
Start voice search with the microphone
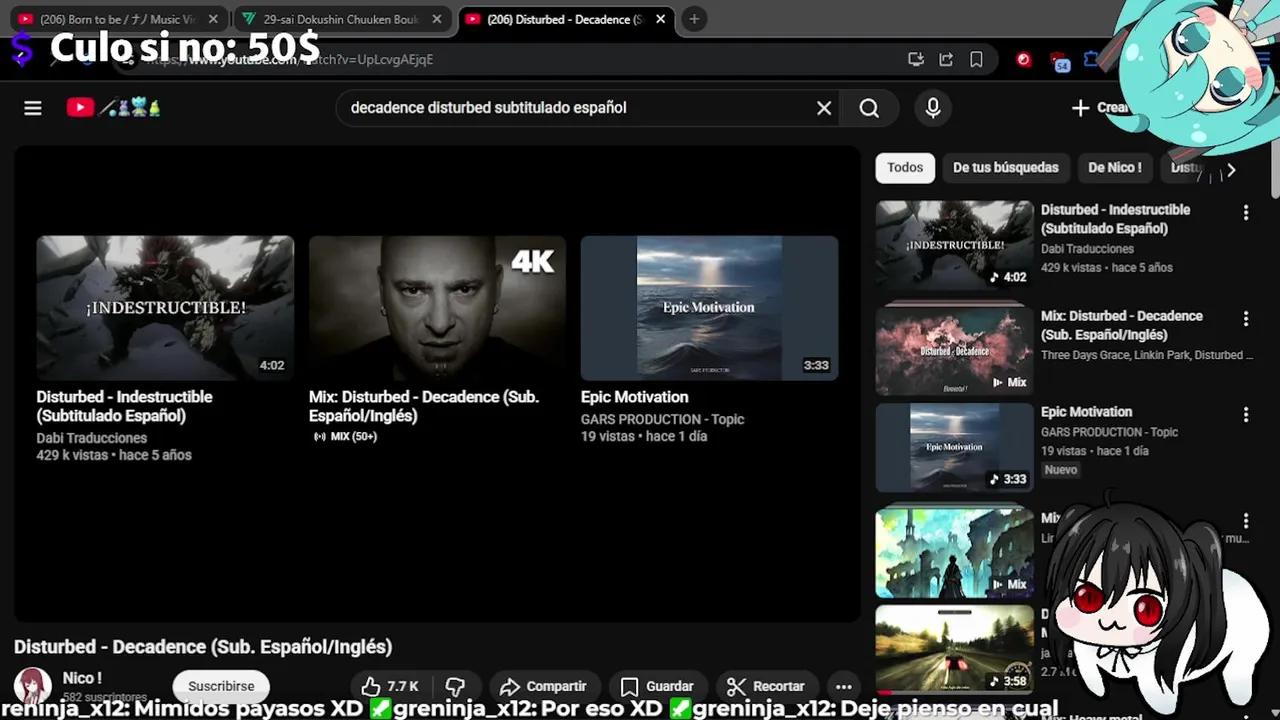point(933,108)
